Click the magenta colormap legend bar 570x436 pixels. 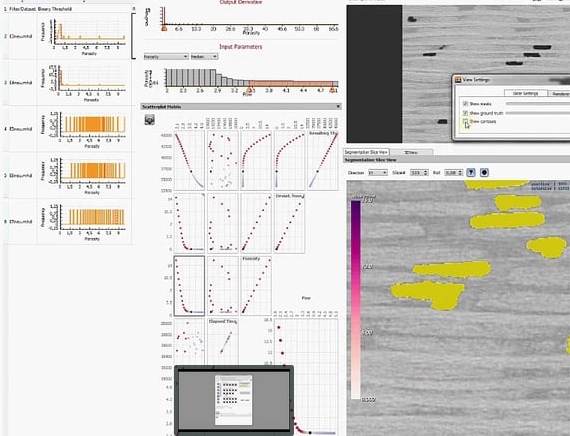(356, 300)
